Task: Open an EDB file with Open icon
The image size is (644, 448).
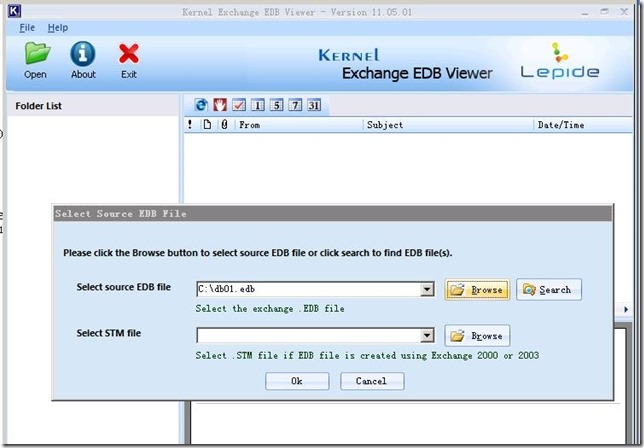Action: click(x=36, y=60)
